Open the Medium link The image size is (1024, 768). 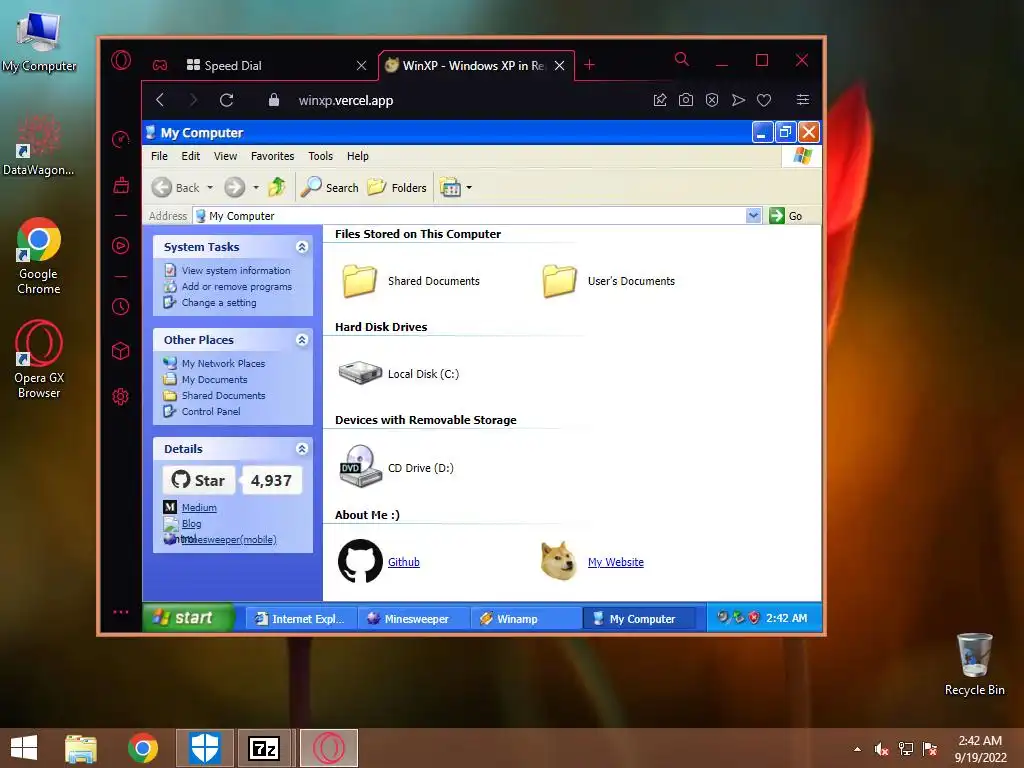pyautogui.click(x=199, y=507)
